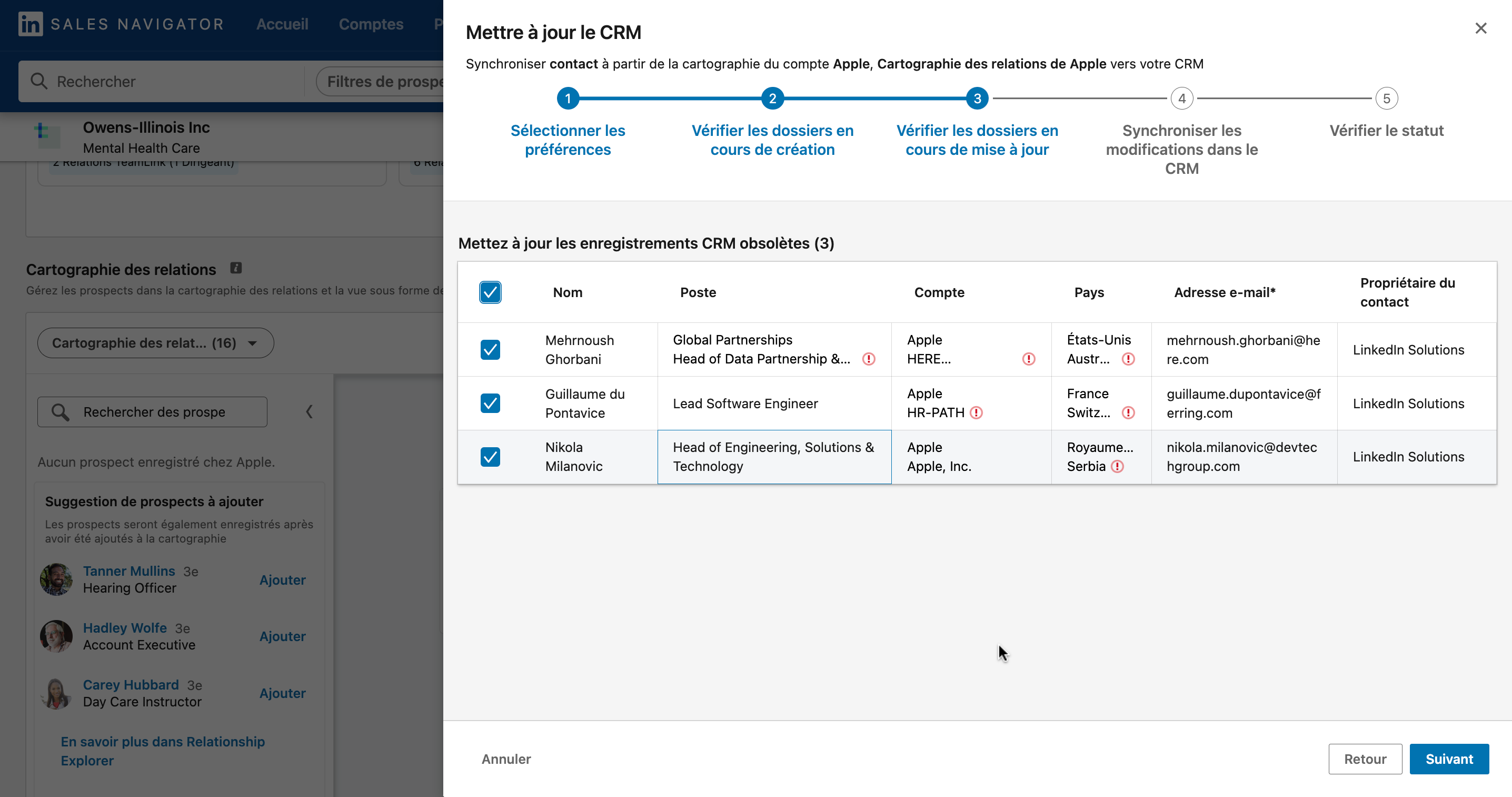Image resolution: width=1512 pixels, height=797 pixels.
Task: Uncheck the Guillaume du Pontavice row checkbox
Action: (490, 404)
